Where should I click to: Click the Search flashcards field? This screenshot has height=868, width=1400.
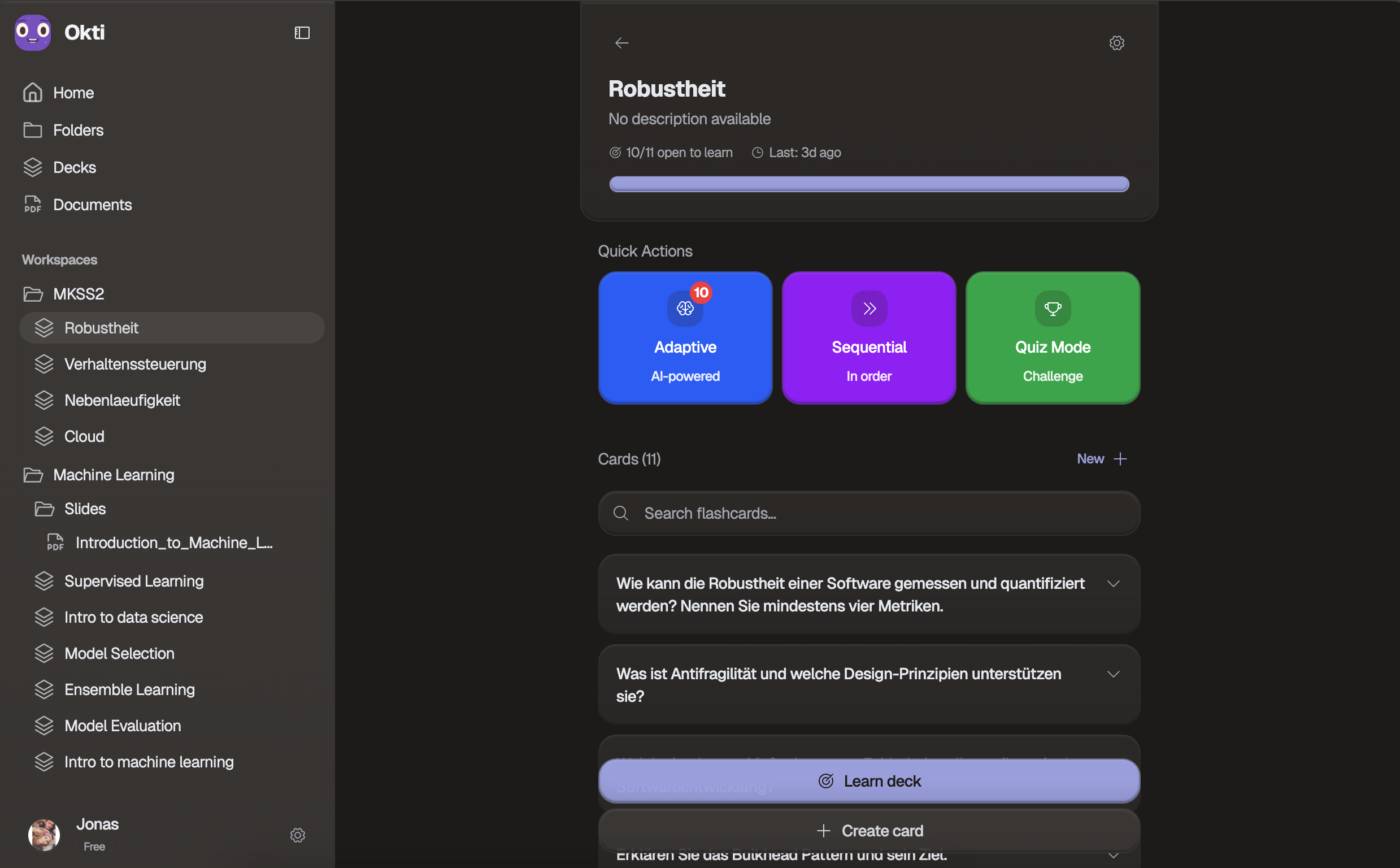869,513
